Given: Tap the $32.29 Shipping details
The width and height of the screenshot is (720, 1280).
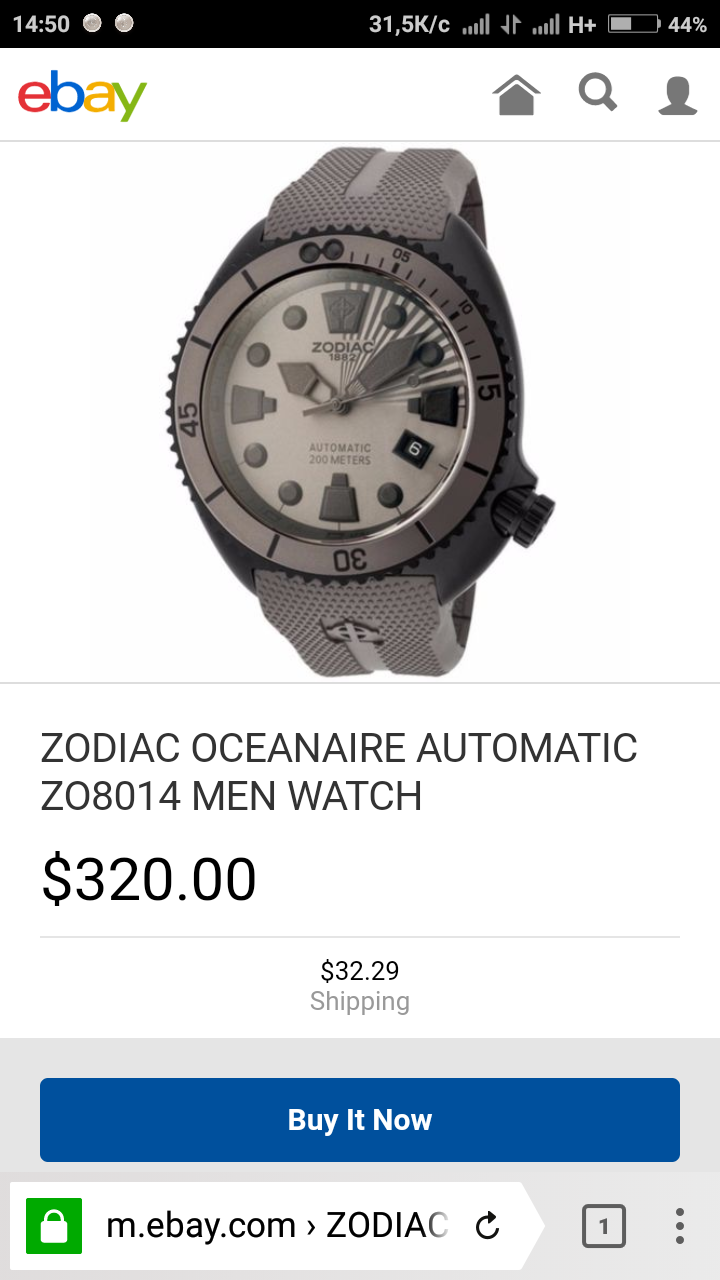Looking at the screenshot, I should [360, 986].
